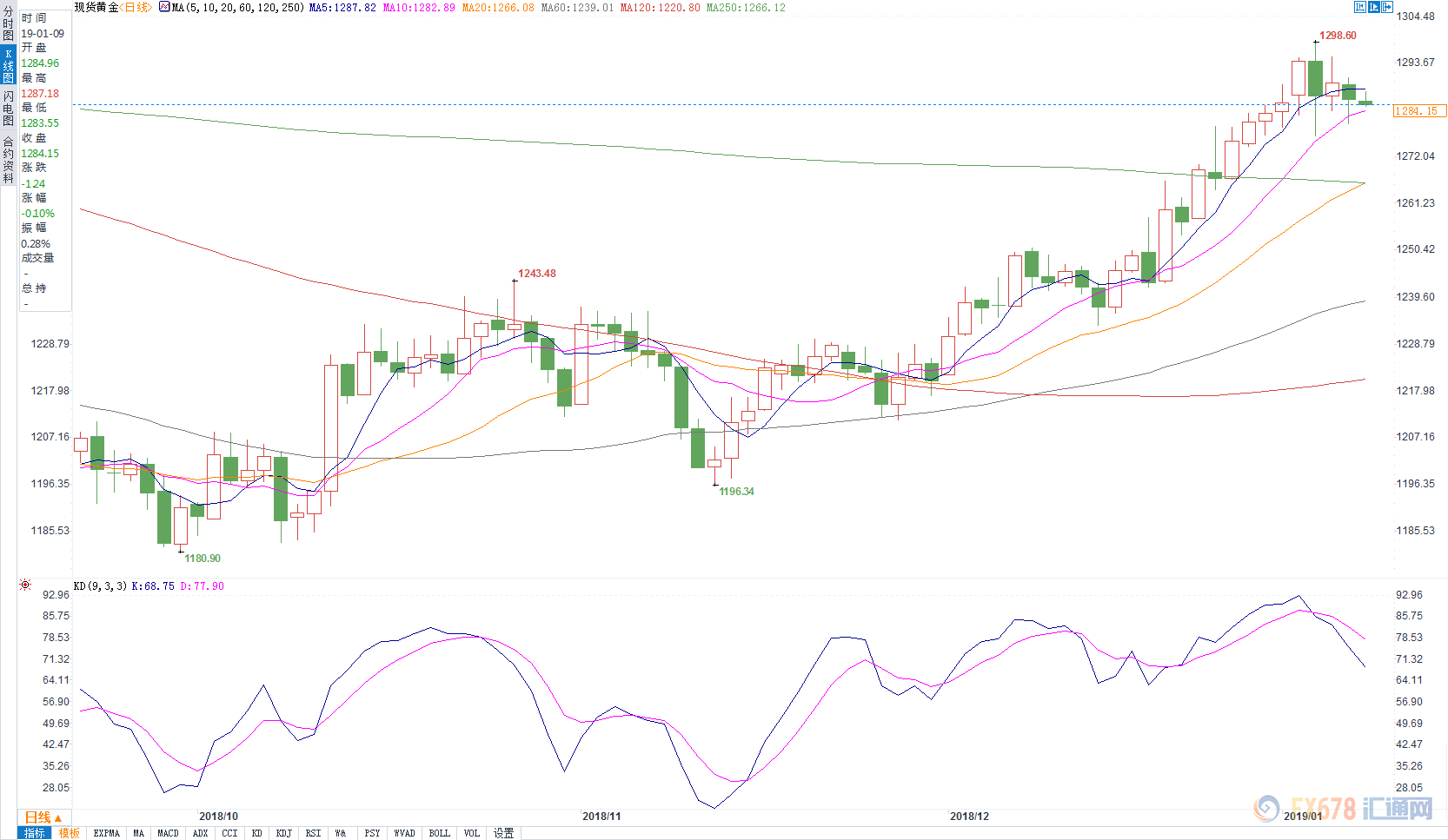Choose the RSI indicator button
Image resolution: width=1448 pixels, height=840 pixels.
pyautogui.click(x=313, y=833)
